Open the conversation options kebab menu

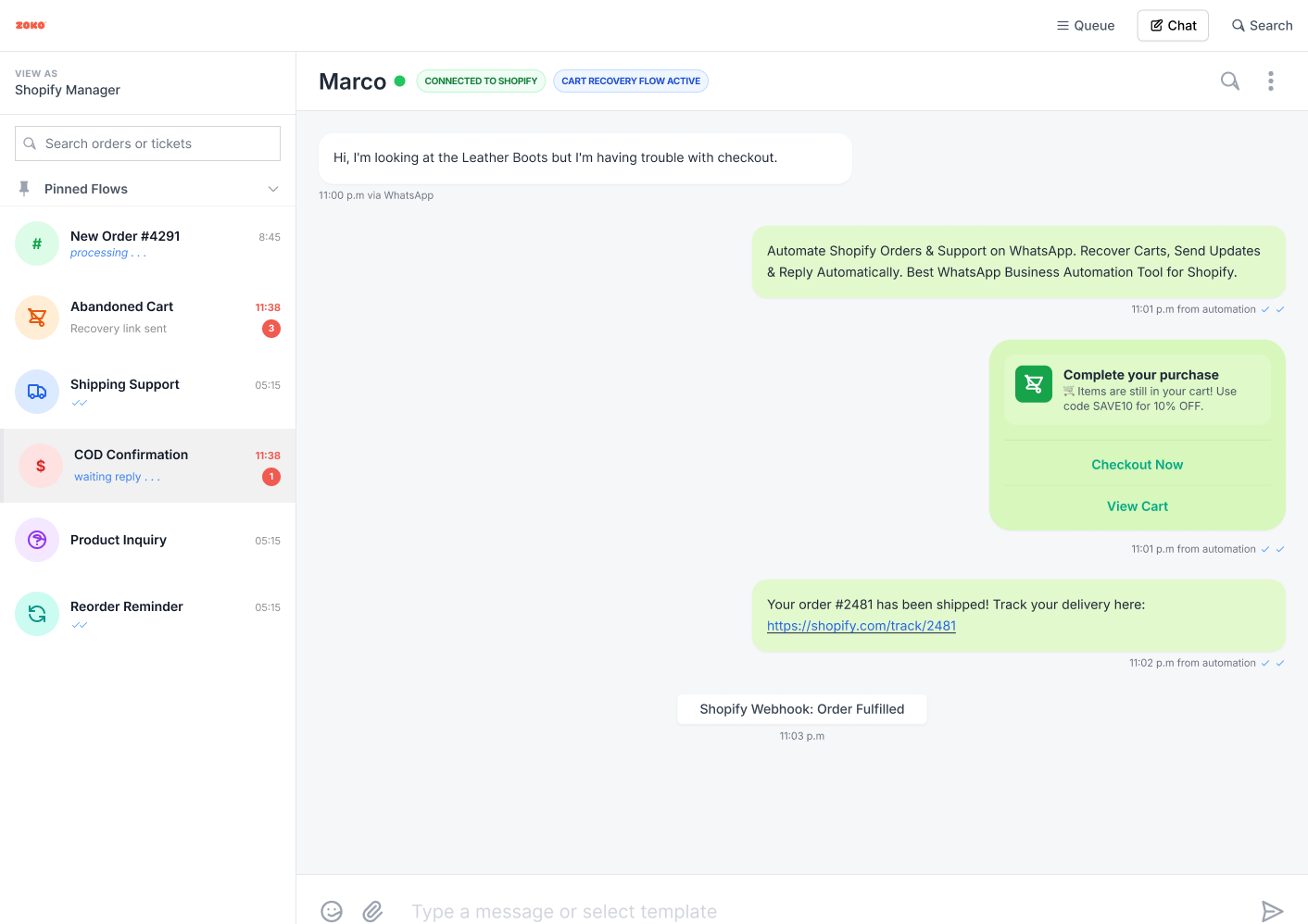pos(1271,81)
